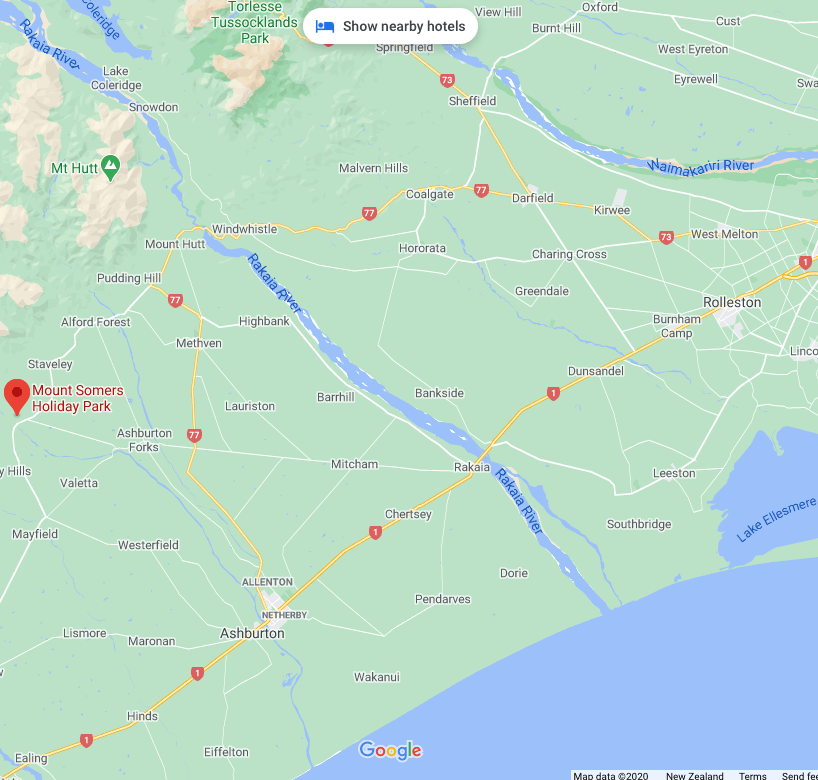Click the Methven town label
Screen dimensions: 818x780
[x=199, y=343]
